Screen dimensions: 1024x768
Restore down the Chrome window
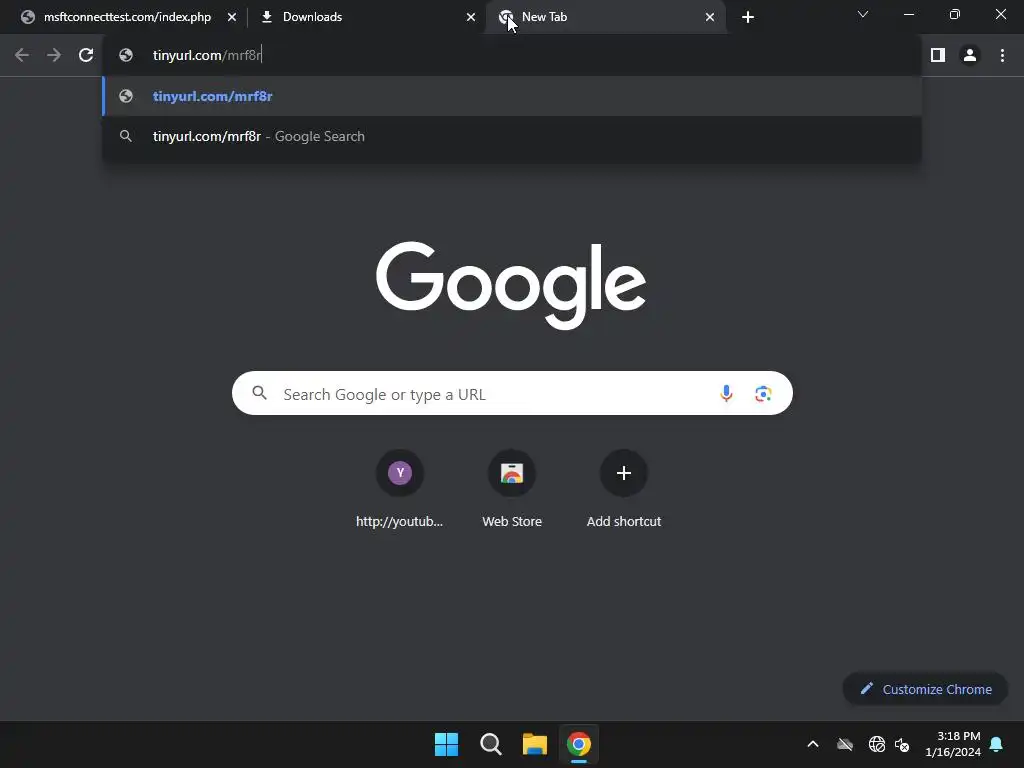click(955, 14)
